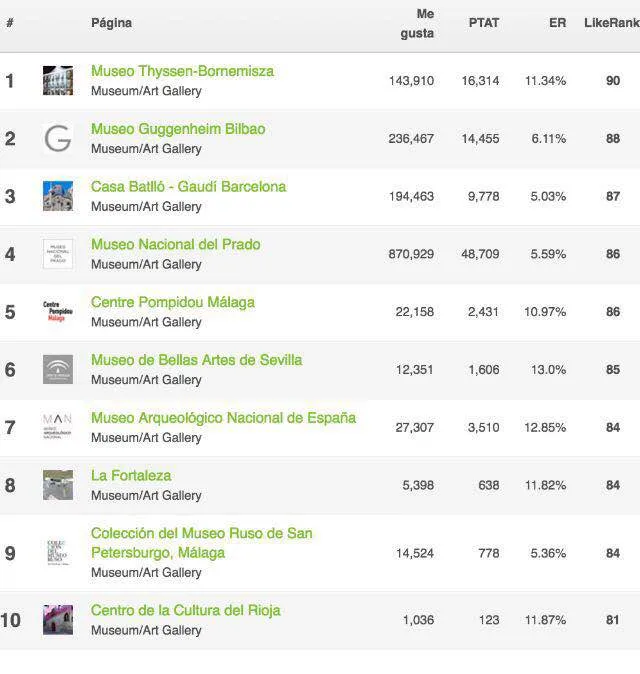Open the Museo Guggenheim Bilbao link
Viewport: 640px width, 674px height.
[178, 129]
